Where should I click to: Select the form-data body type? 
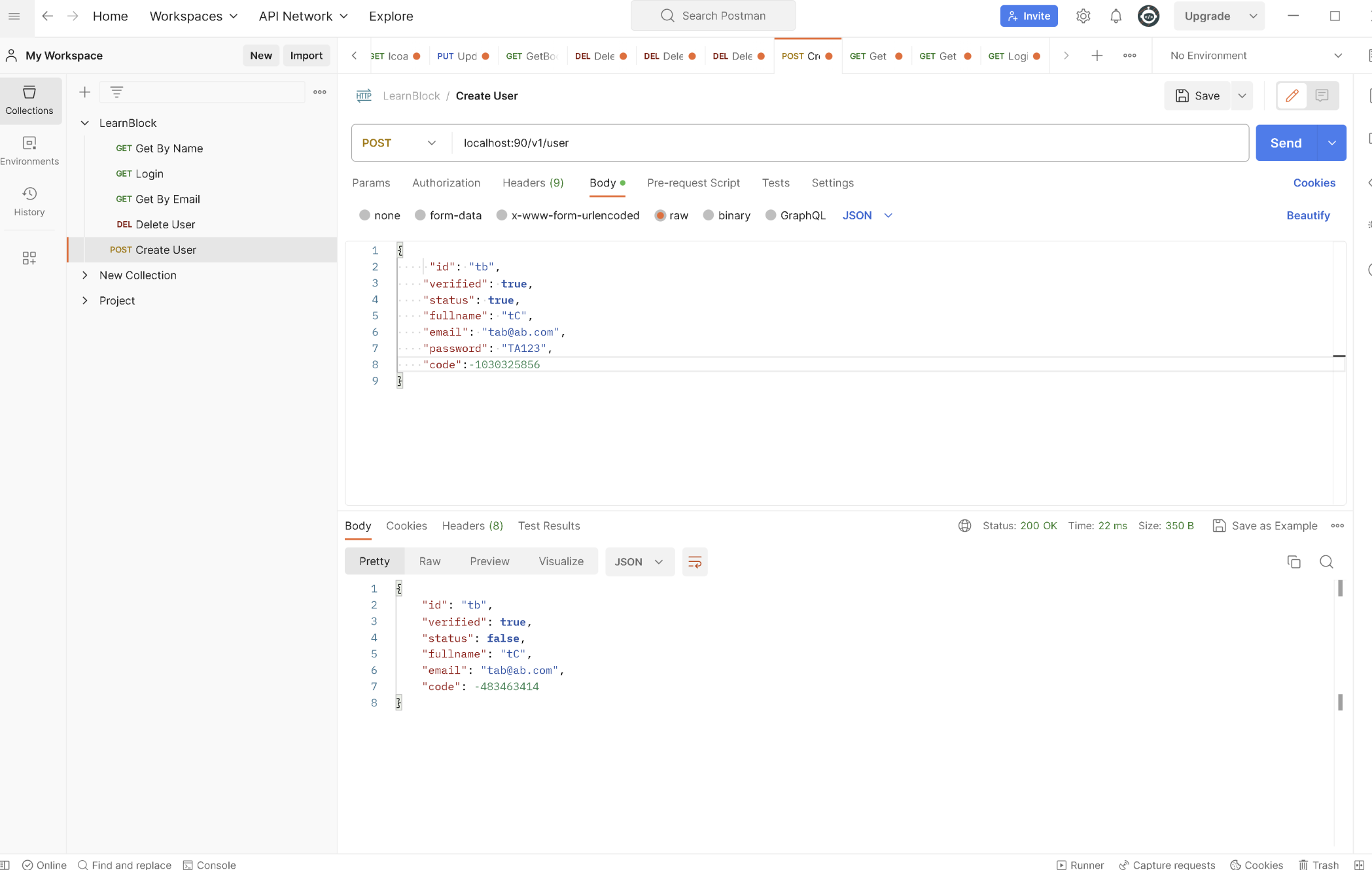click(421, 215)
